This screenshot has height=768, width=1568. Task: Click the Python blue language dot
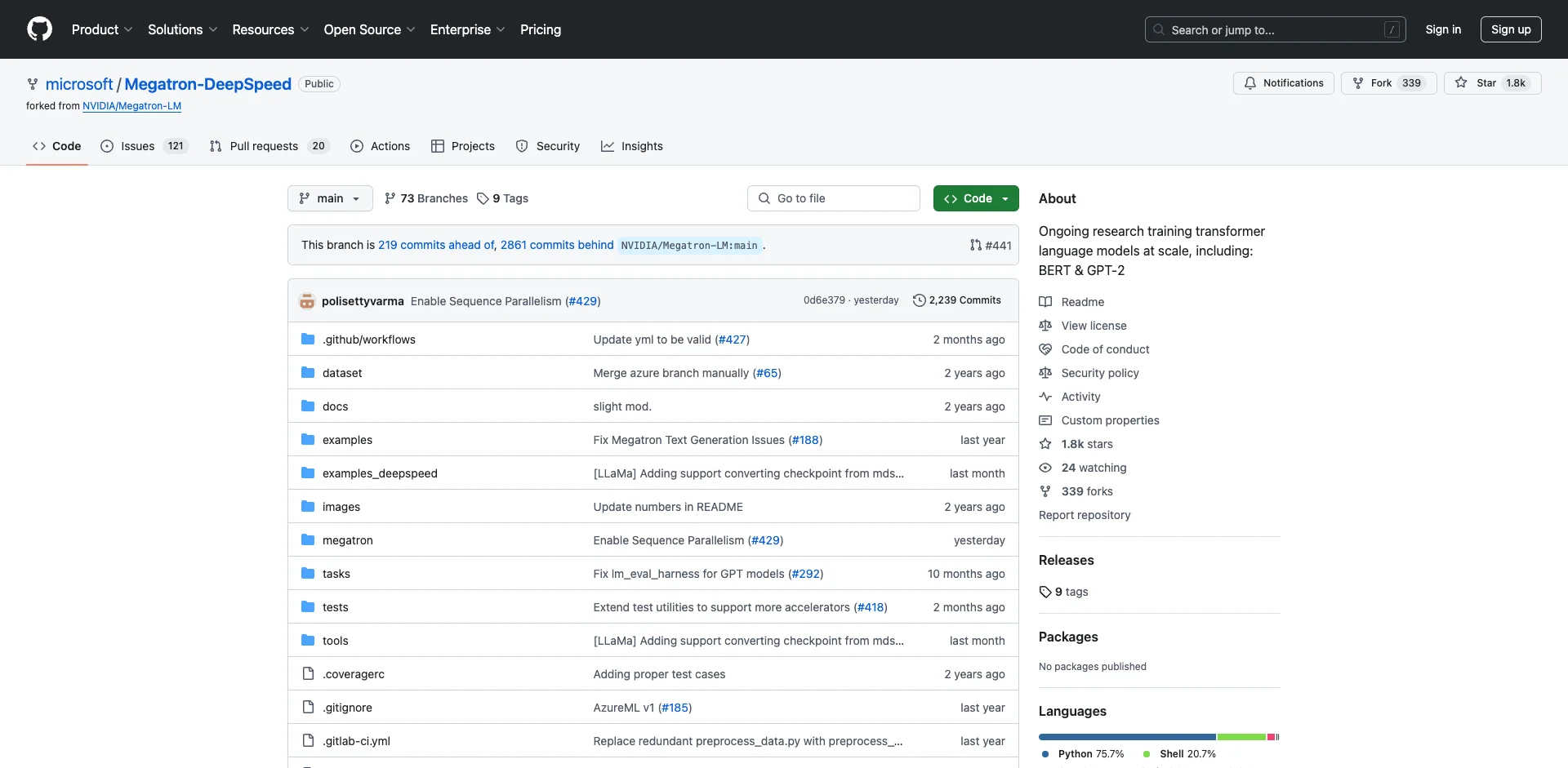pos(1045,754)
